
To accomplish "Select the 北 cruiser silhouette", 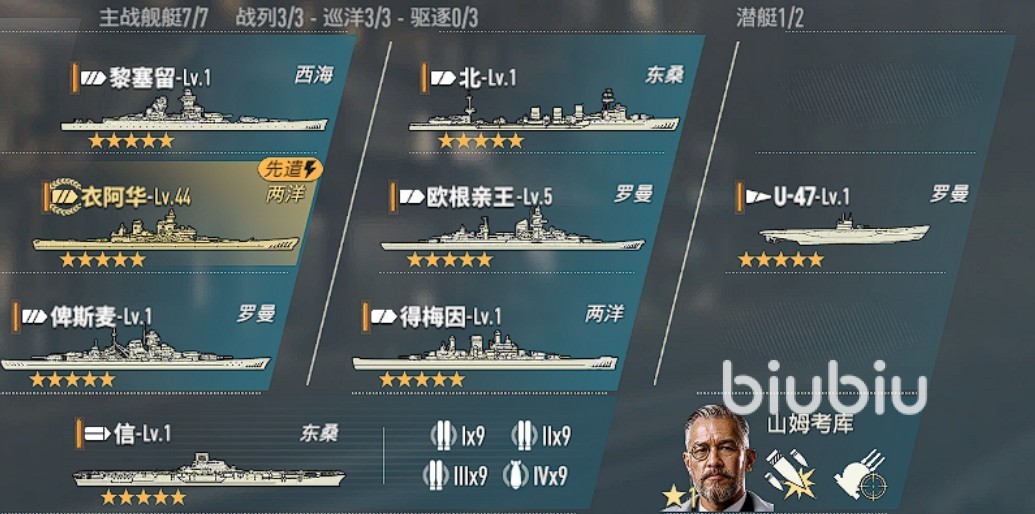I will pos(543,111).
